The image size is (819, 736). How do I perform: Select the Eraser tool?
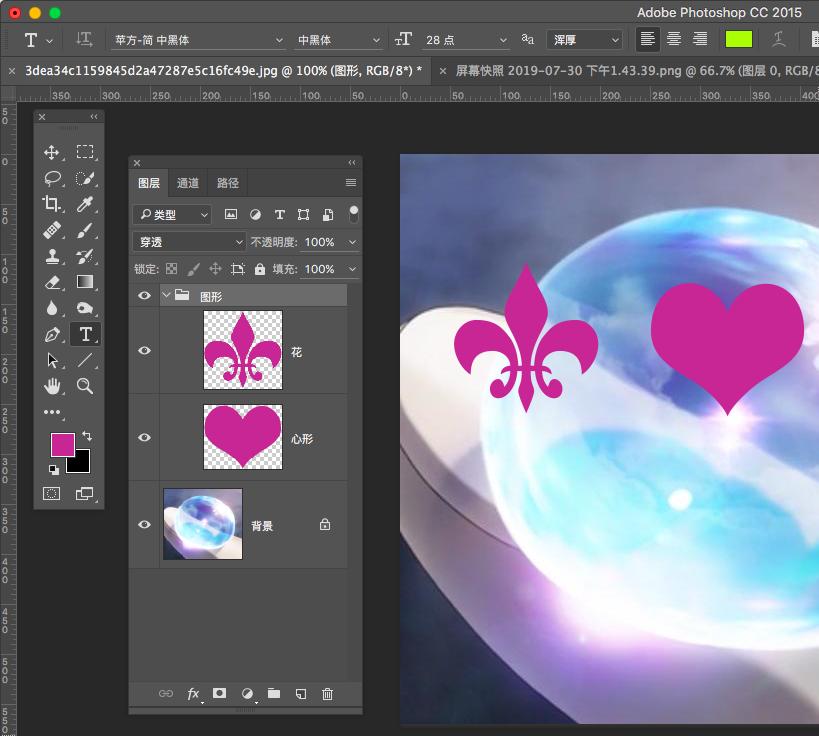52,282
